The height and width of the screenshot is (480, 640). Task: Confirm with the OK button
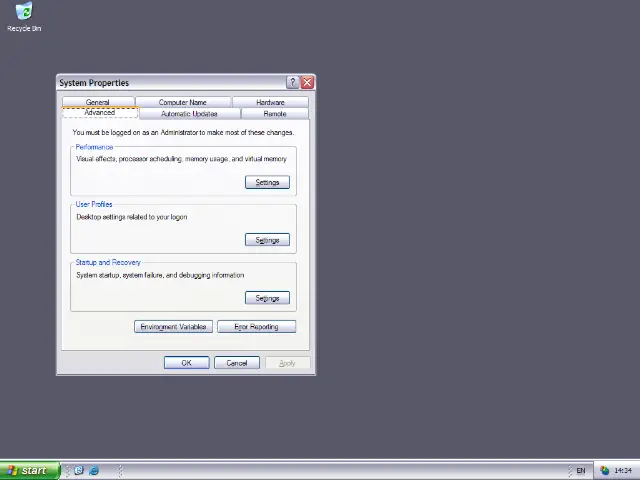(187, 363)
